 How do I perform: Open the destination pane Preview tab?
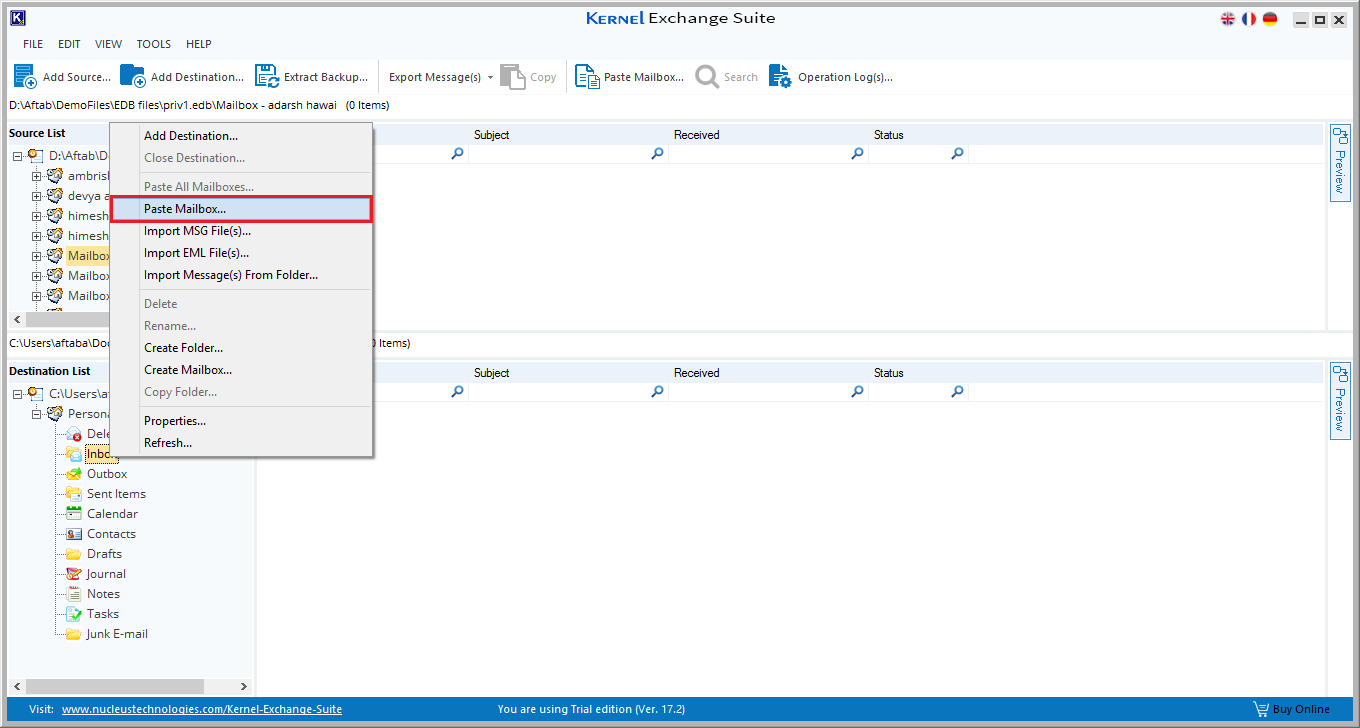click(x=1340, y=400)
